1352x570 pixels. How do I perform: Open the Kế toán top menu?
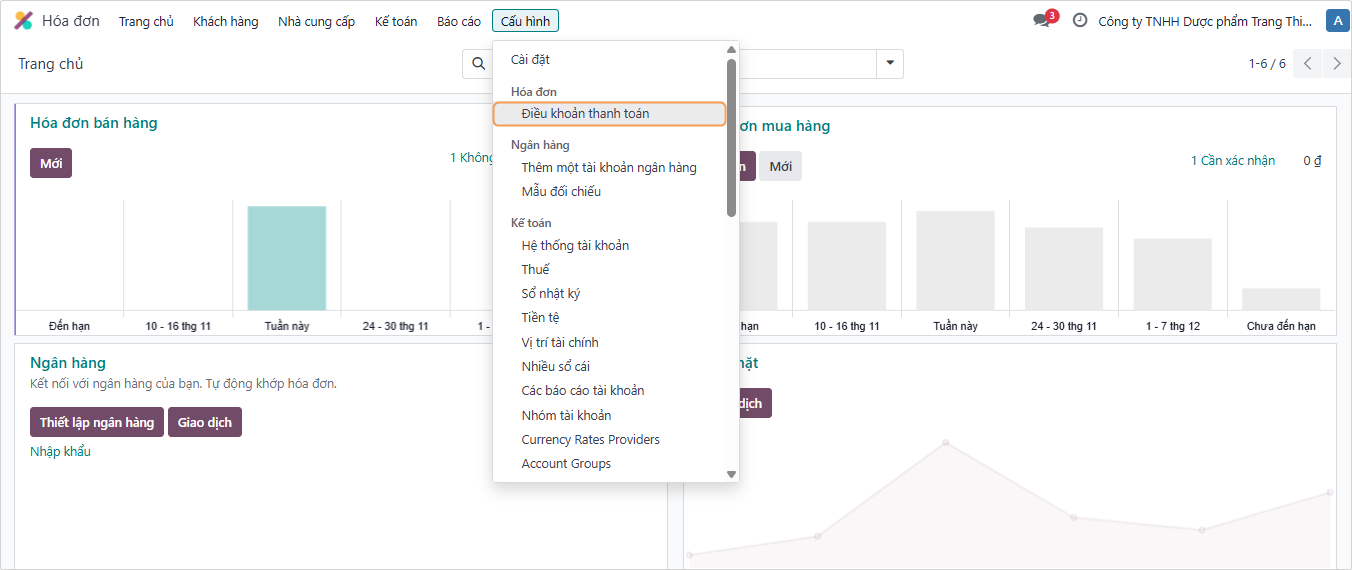click(x=396, y=21)
